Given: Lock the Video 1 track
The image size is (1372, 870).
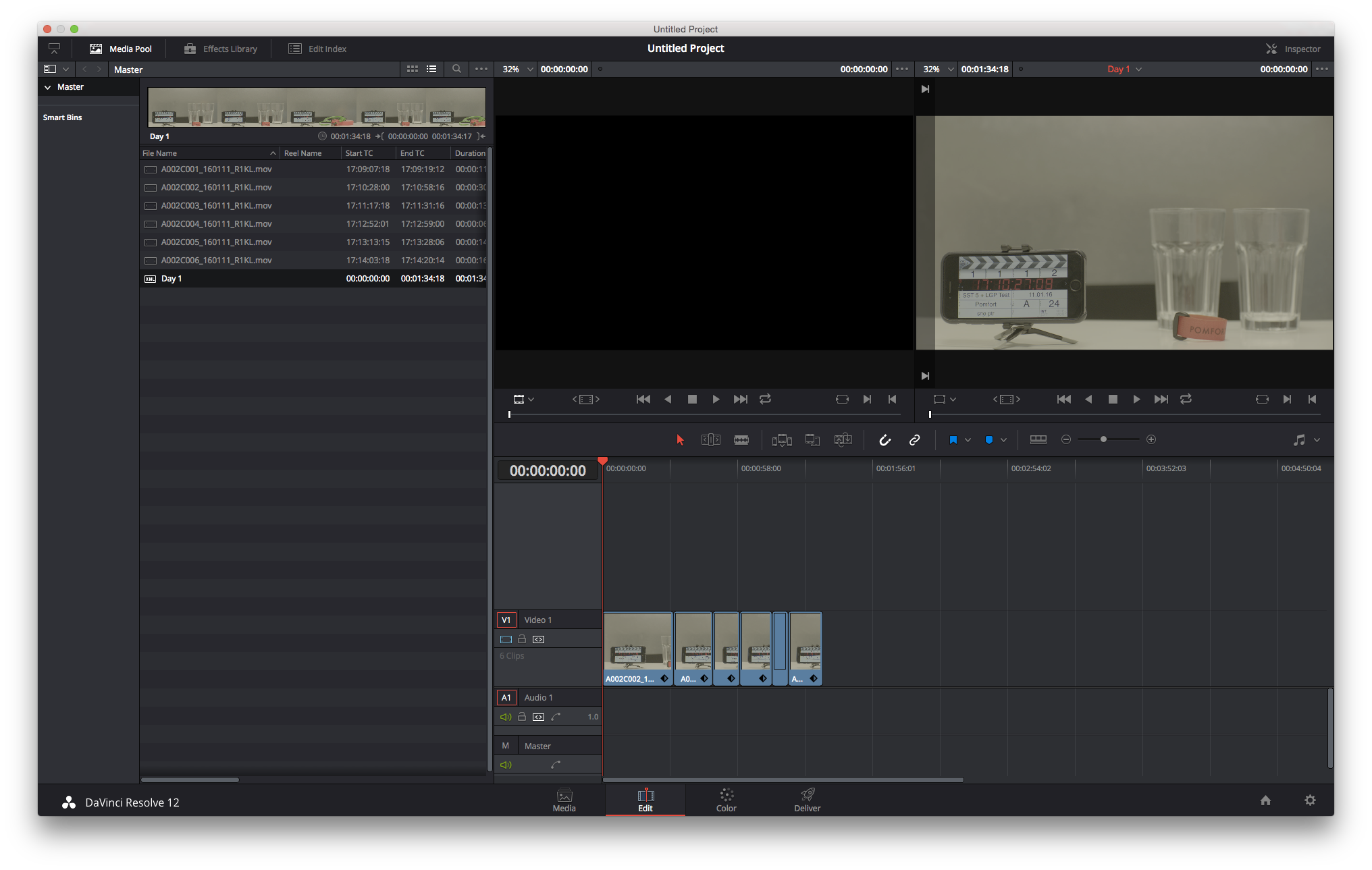Looking at the screenshot, I should (x=522, y=639).
